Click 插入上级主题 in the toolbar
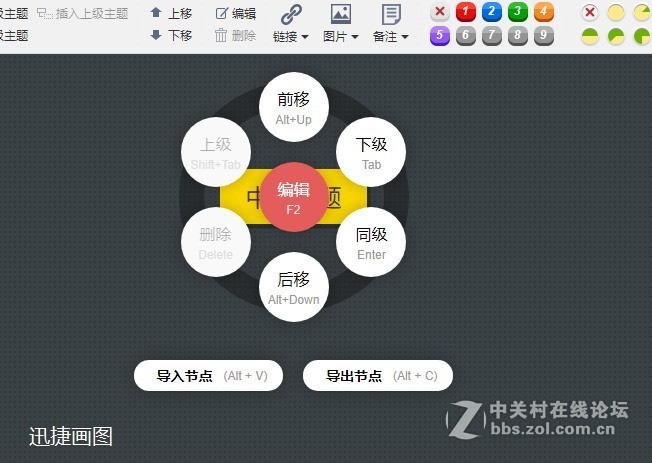This screenshot has width=652, height=463. 82,14
